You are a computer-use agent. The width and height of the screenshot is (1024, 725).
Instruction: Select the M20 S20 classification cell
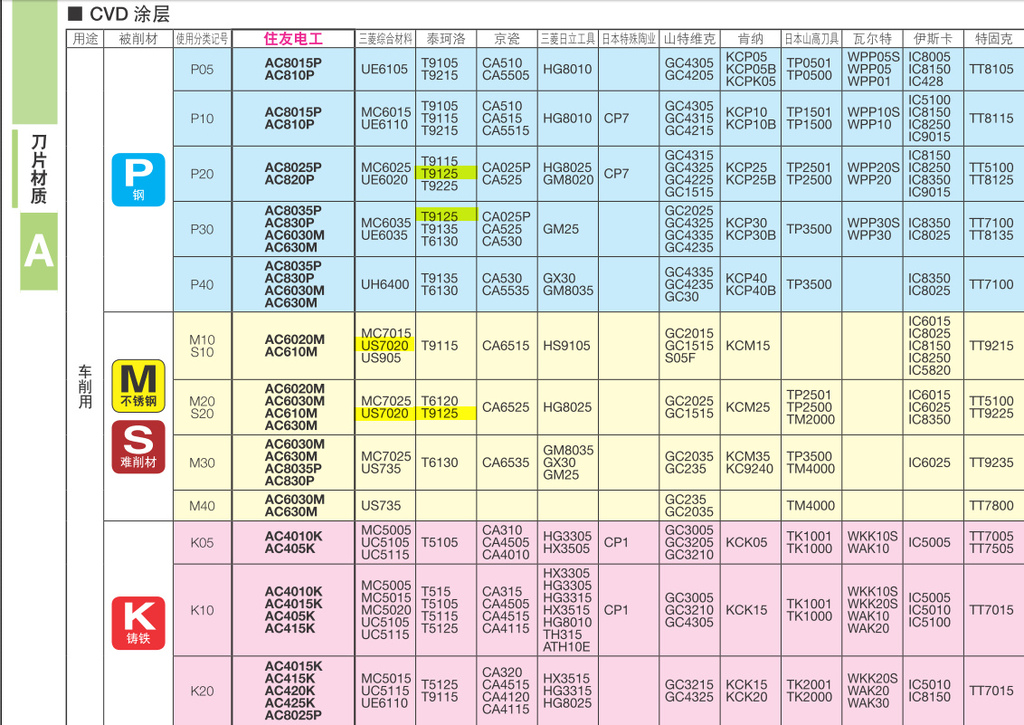point(202,407)
